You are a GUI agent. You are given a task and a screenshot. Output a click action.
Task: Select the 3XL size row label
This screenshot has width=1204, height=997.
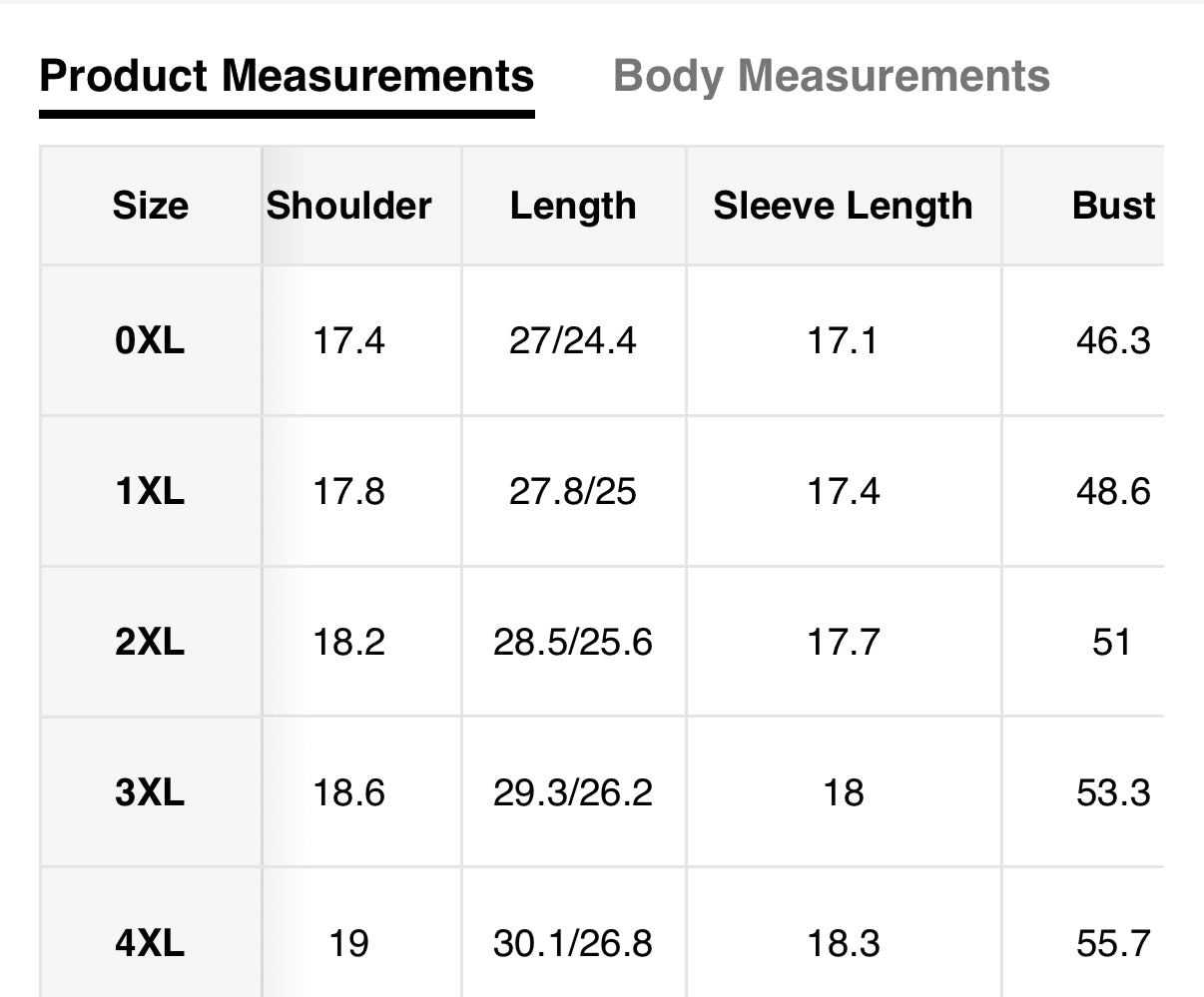coord(150,792)
